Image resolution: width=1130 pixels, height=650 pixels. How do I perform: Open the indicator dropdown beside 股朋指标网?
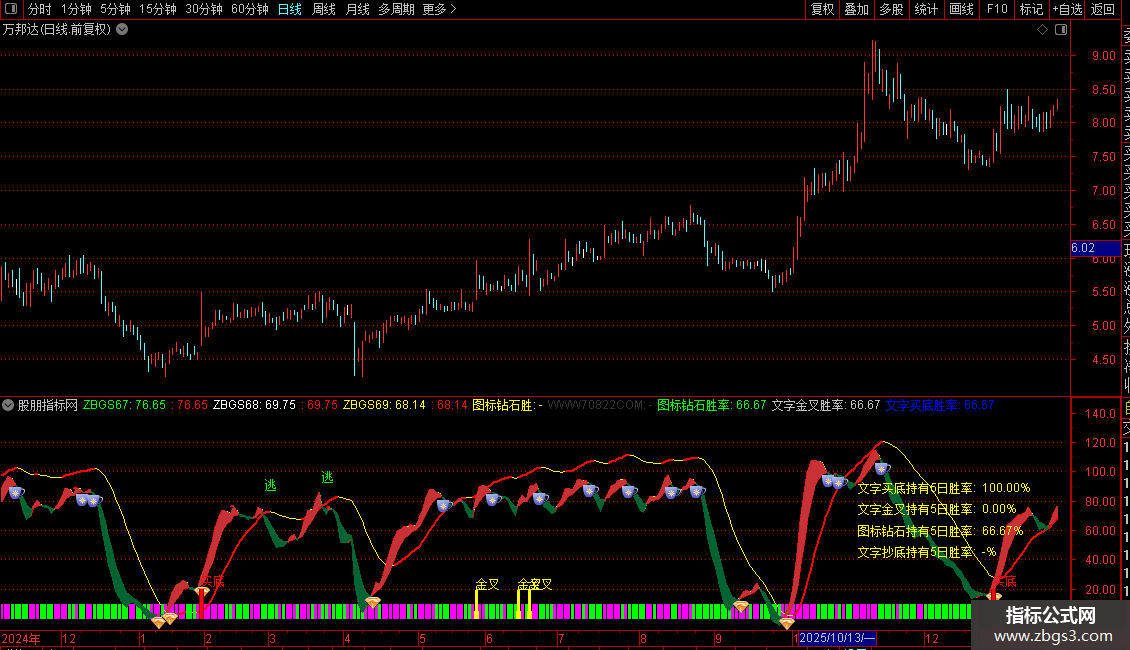pyautogui.click(x=8, y=405)
